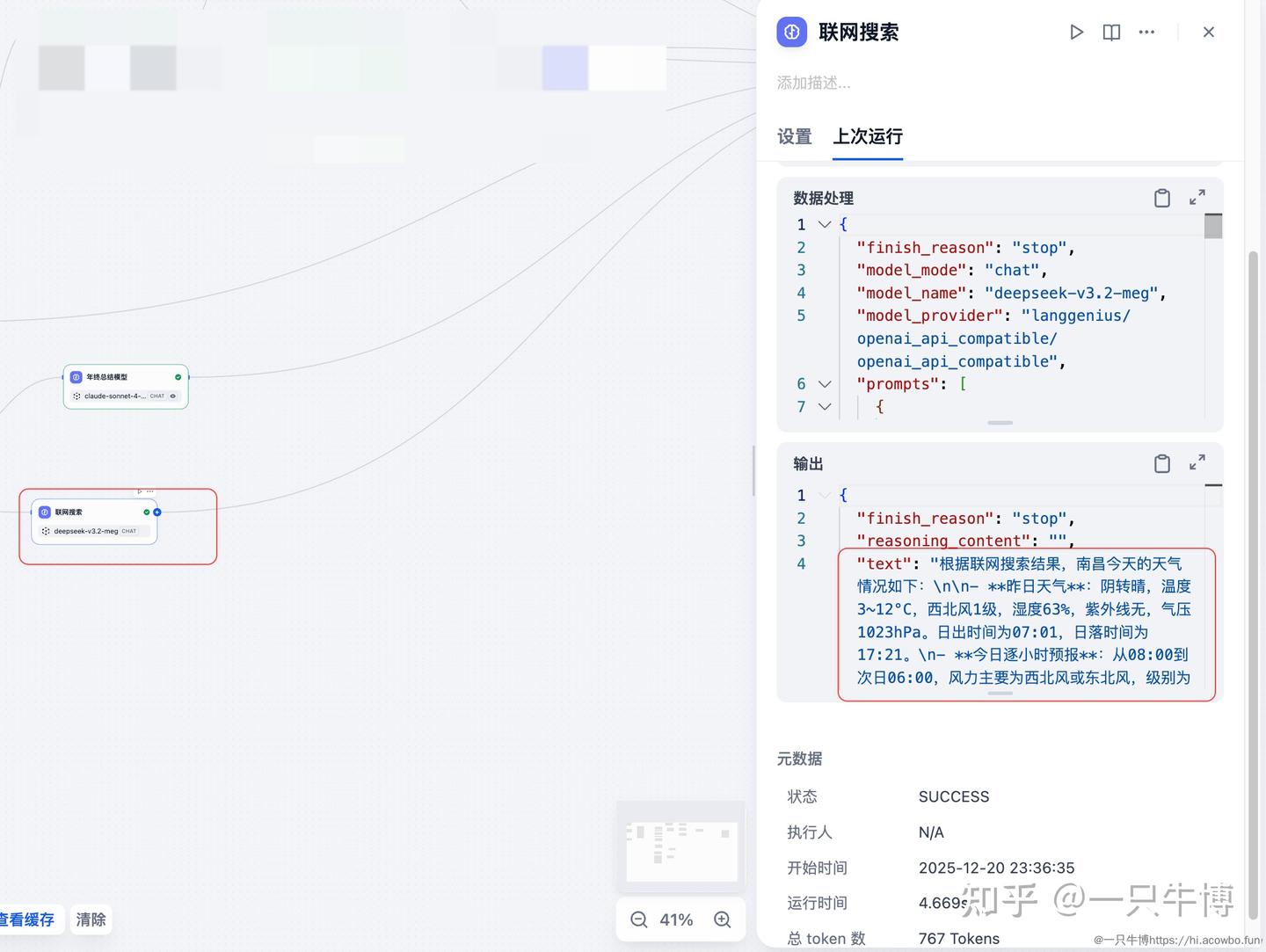Zoom in the workflow canvas
Screen dimensions: 1266x952
click(x=723, y=919)
